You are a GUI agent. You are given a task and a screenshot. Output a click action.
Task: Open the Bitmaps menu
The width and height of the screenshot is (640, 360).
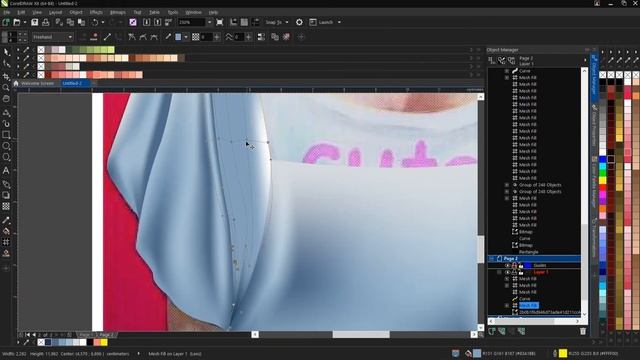(x=118, y=12)
